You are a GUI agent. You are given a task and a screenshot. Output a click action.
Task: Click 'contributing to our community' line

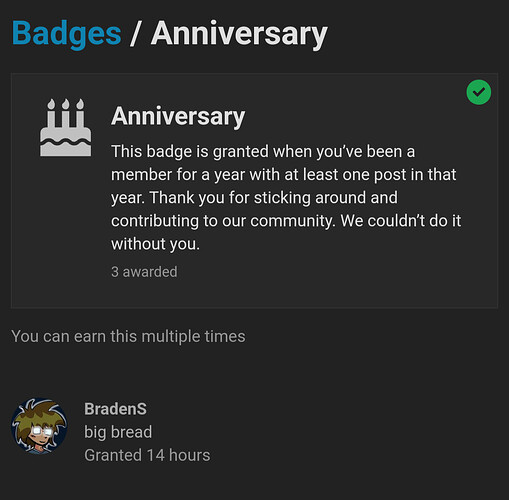pos(223,221)
